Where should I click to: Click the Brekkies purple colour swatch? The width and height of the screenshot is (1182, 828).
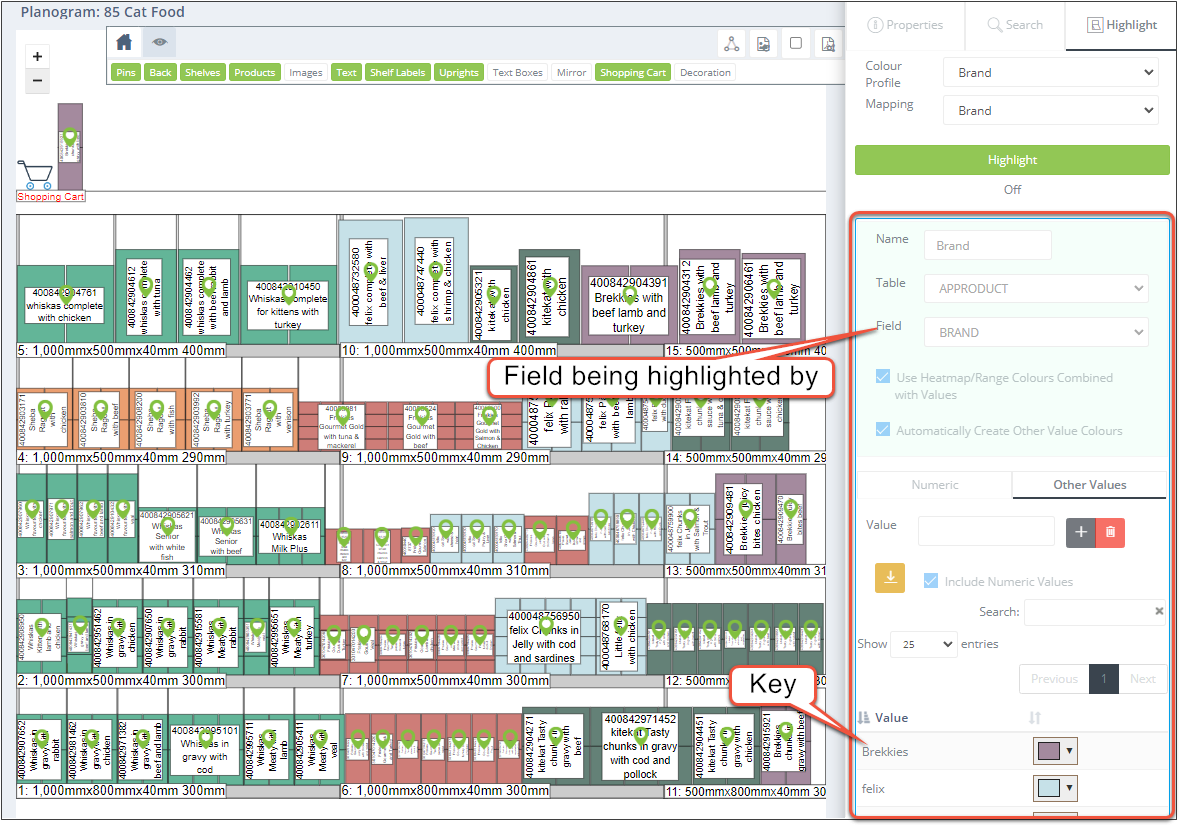pyautogui.click(x=1049, y=751)
